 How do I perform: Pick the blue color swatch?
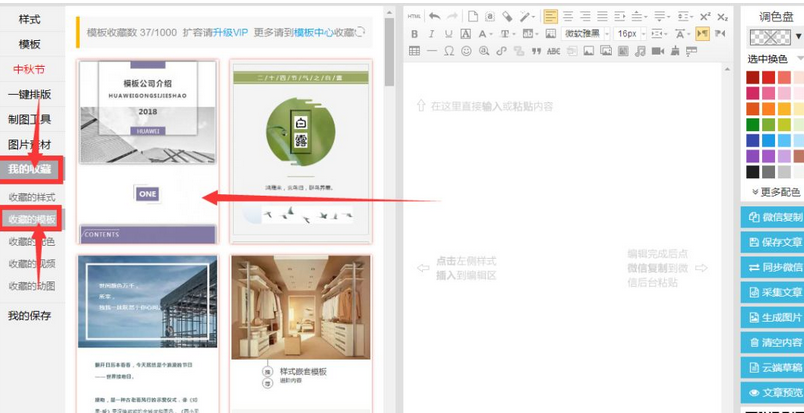point(768,141)
